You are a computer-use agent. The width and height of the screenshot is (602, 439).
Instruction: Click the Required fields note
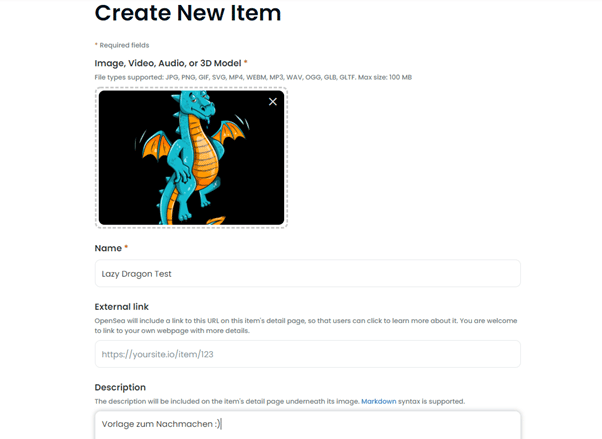pyautogui.click(x=124, y=45)
